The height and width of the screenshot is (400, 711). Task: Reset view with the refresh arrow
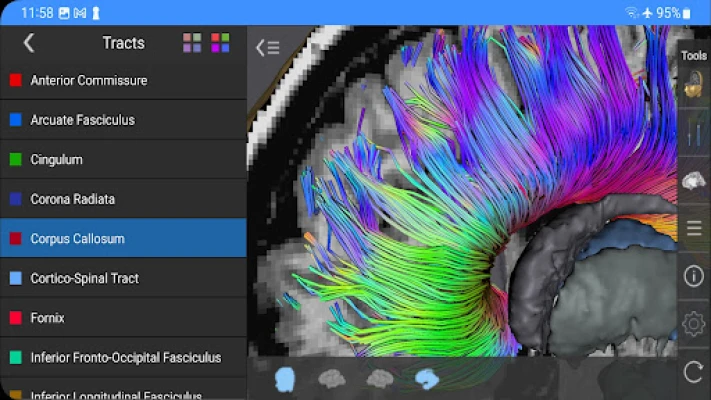click(693, 372)
